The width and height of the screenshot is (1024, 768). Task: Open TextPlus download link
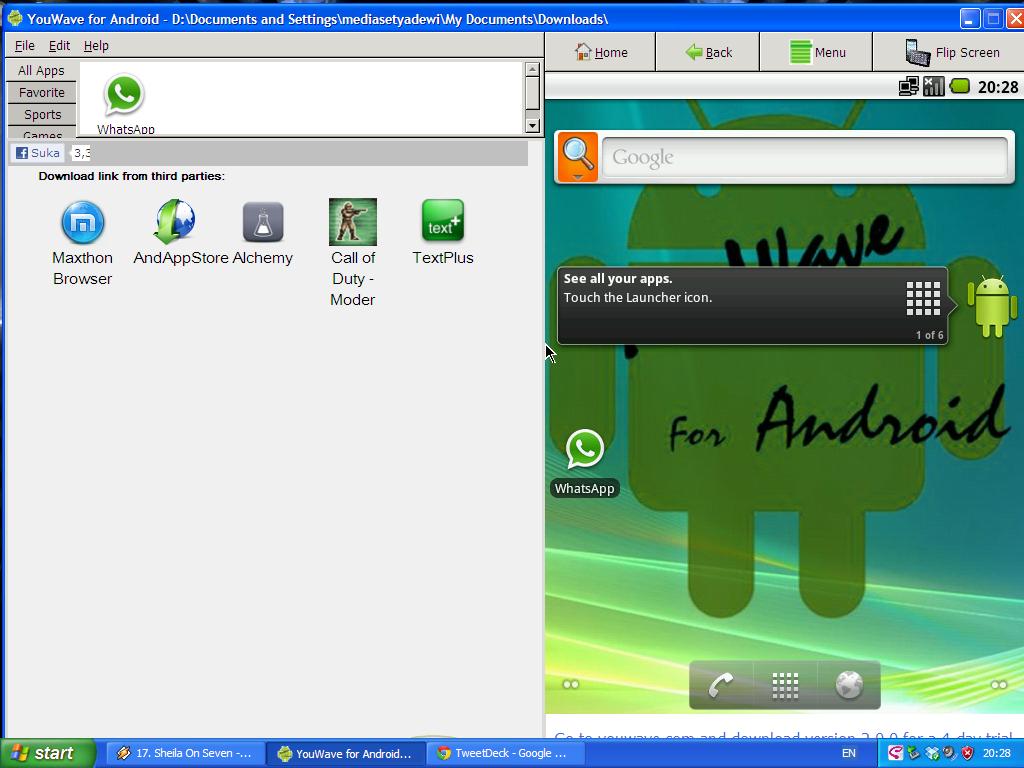443,221
